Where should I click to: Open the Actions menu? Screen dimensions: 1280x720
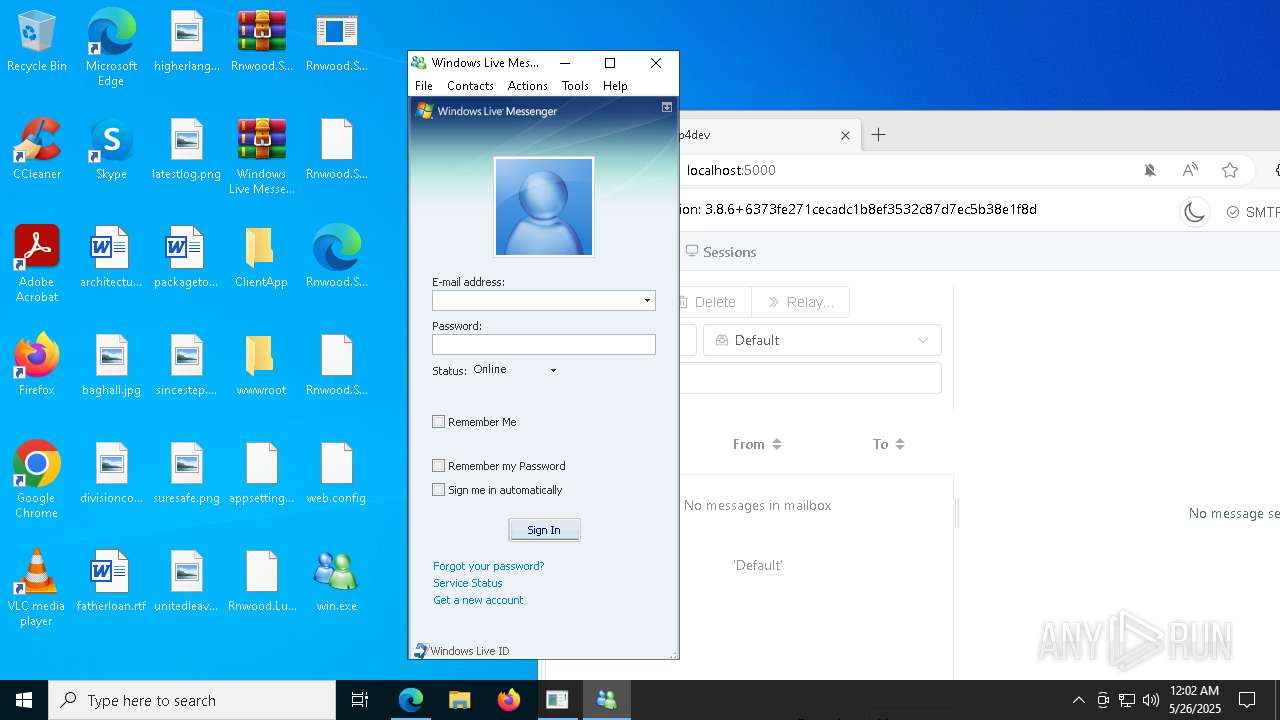(x=527, y=86)
